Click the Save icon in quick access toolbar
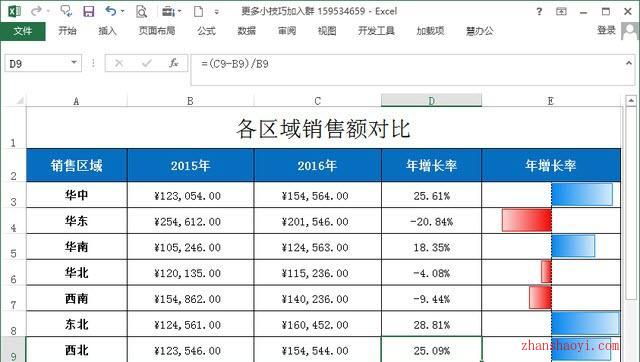Image resolution: width=640 pixels, height=362 pixels. click(x=89, y=11)
